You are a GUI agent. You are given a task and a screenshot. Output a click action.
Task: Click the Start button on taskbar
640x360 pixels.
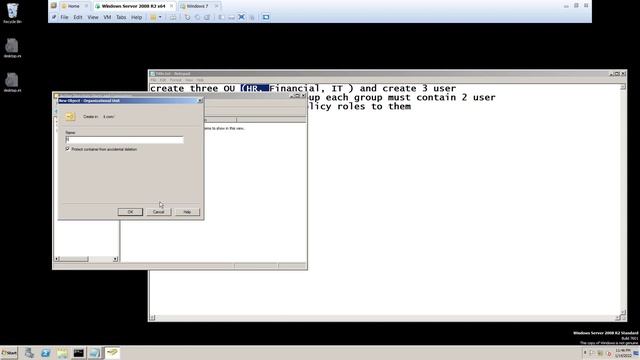click(9, 353)
